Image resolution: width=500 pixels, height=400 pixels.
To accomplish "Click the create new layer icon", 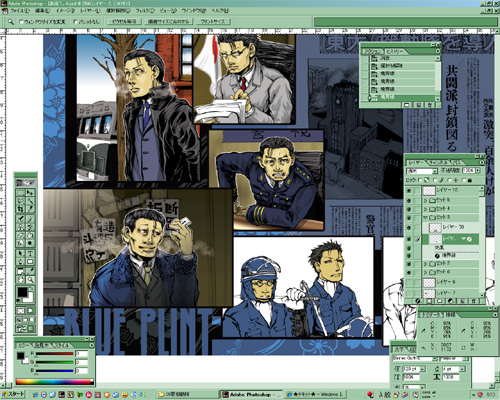I will [463, 301].
